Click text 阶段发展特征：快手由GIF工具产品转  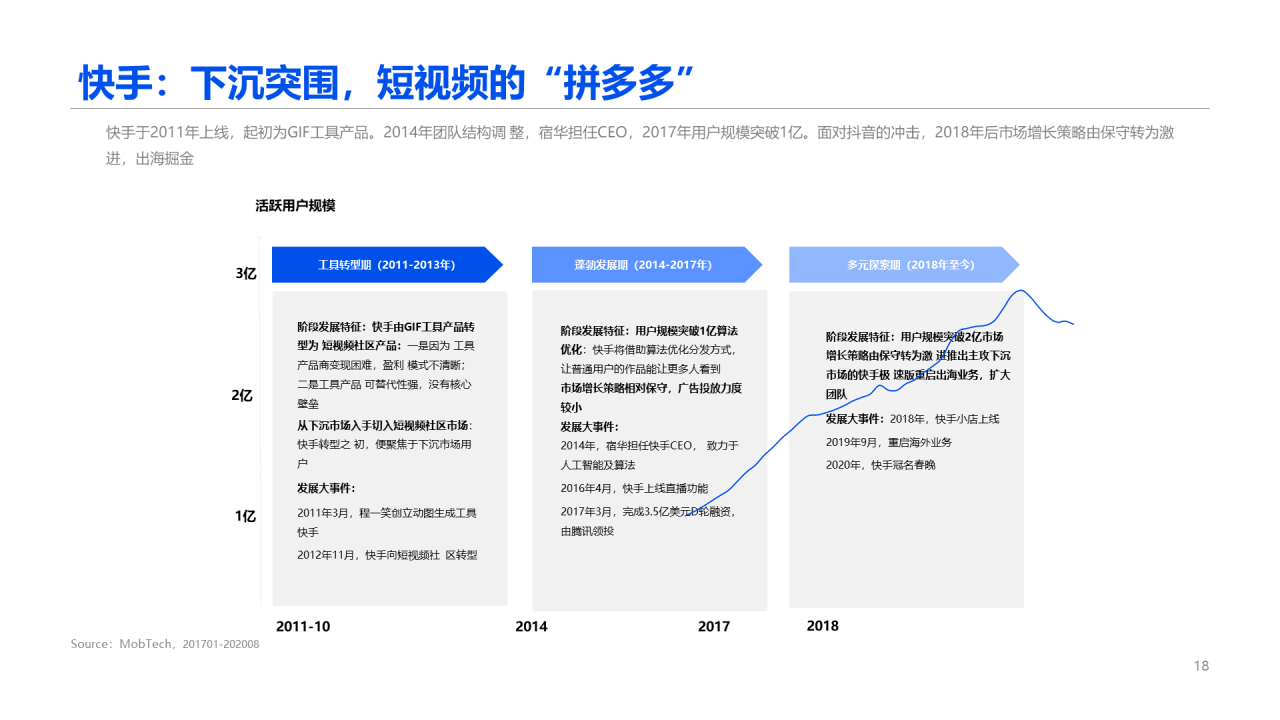point(386,326)
